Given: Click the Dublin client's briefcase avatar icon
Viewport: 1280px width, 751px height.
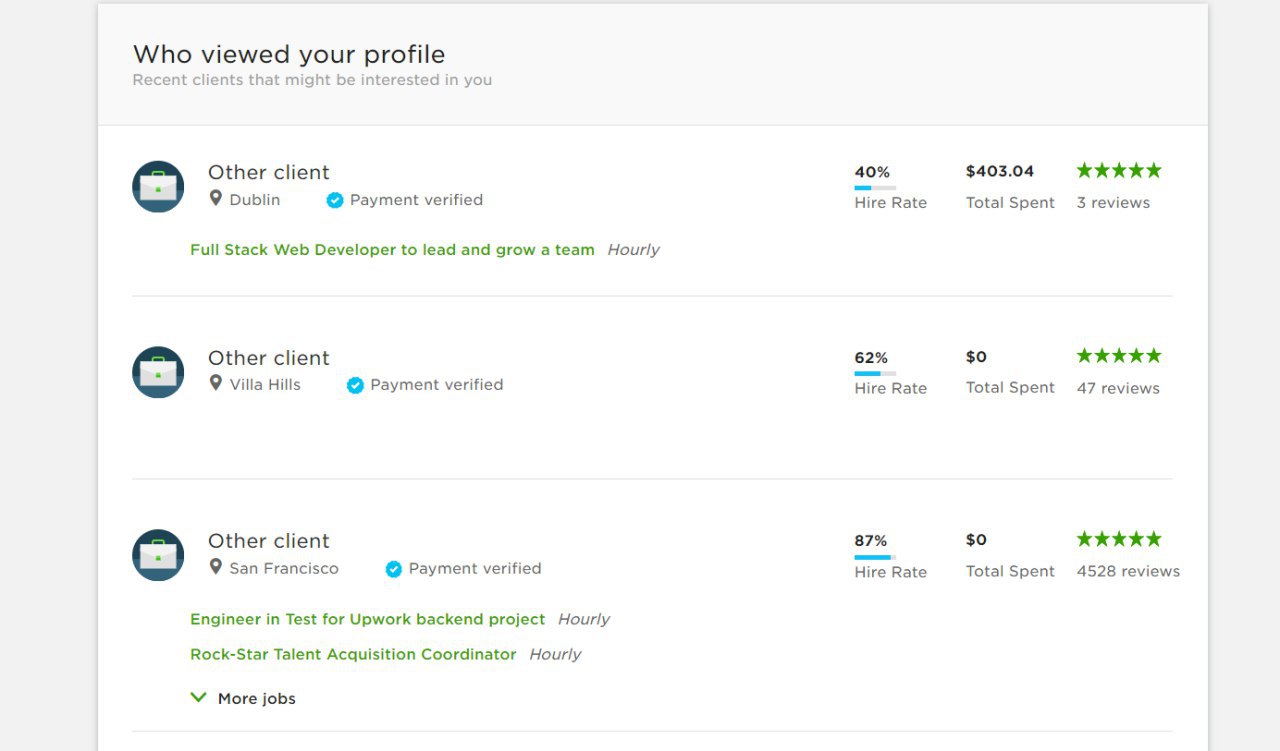Looking at the screenshot, I should click(x=158, y=186).
